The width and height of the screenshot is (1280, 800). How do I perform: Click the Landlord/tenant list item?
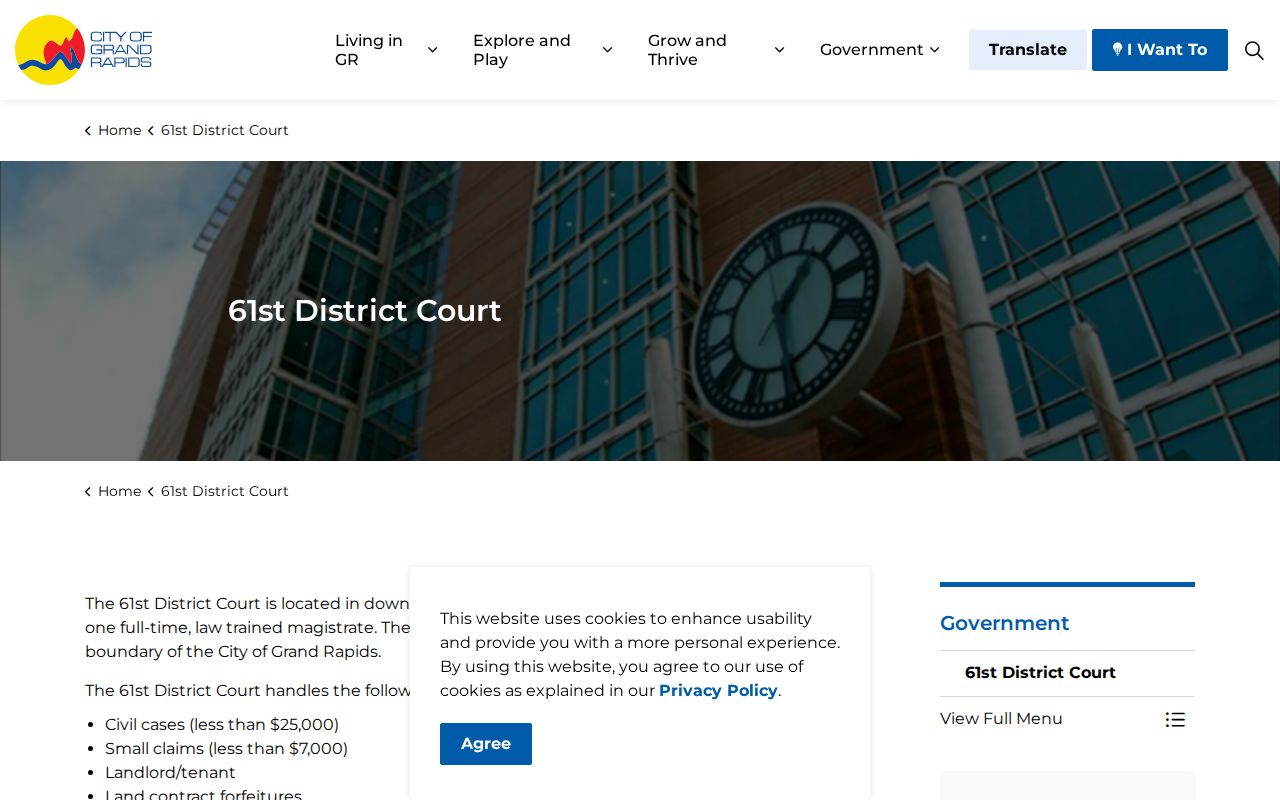pyautogui.click(x=170, y=772)
